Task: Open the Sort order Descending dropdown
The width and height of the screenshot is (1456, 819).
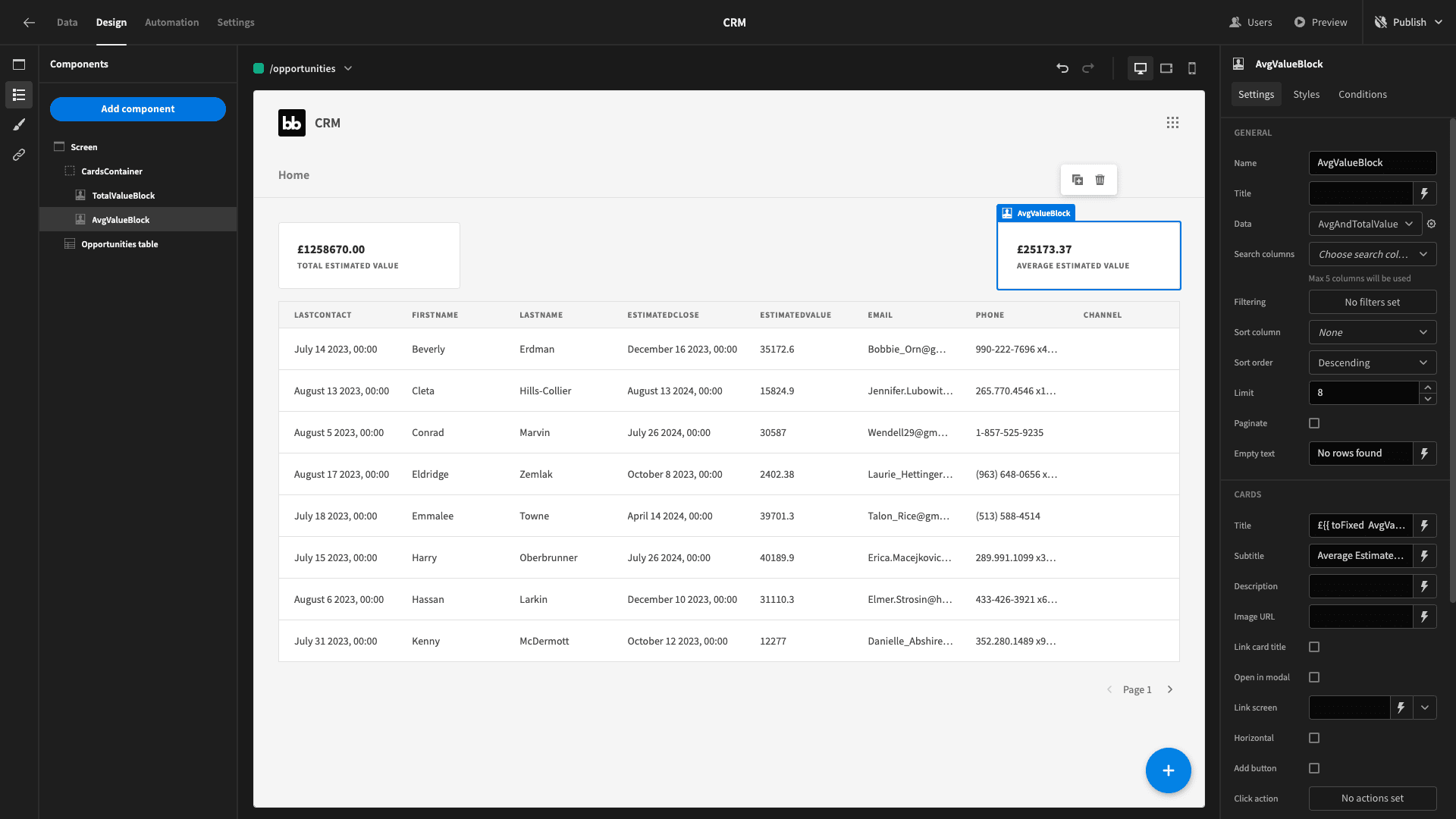Action: click(1373, 362)
